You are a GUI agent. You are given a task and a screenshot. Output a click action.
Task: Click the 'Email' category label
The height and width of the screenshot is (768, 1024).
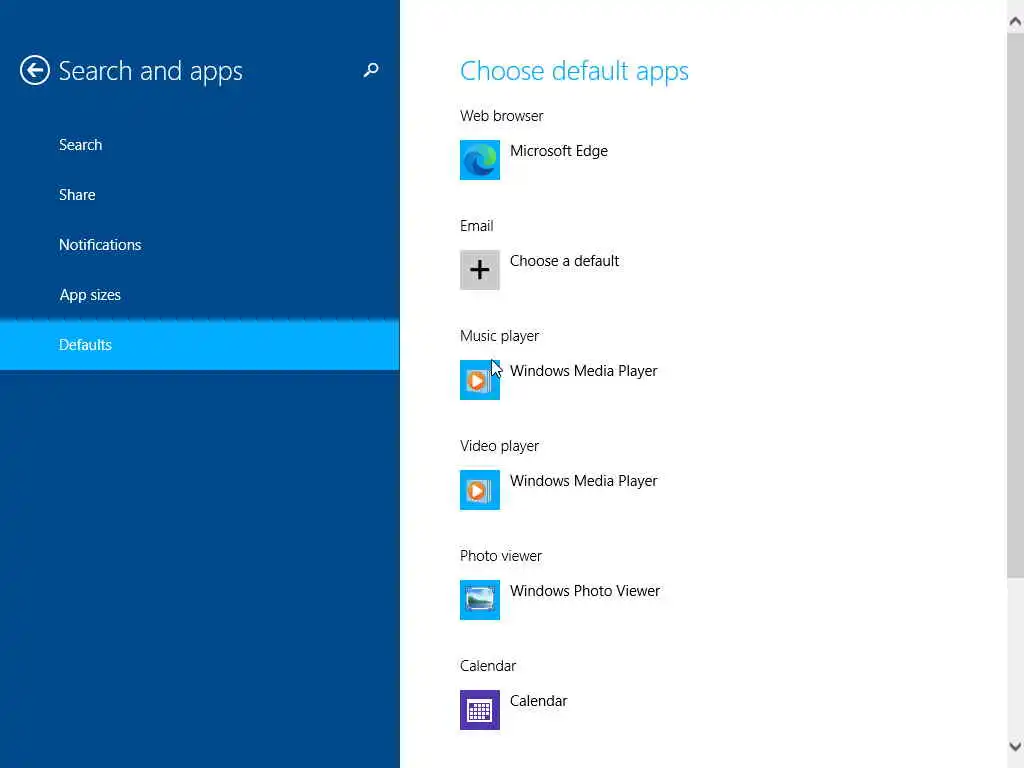(x=476, y=226)
